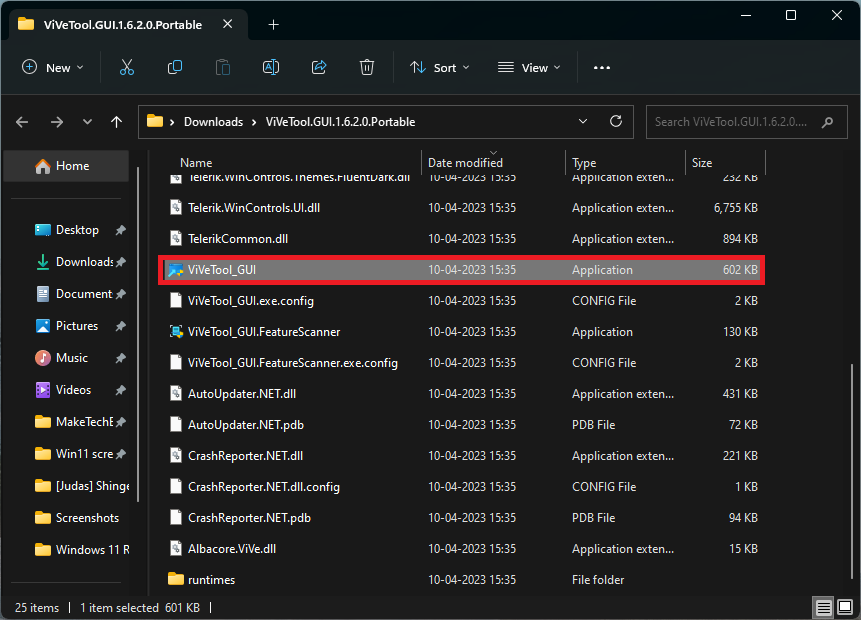Switch to details view from the status bar
Image resolution: width=861 pixels, height=620 pixels.
823,607
